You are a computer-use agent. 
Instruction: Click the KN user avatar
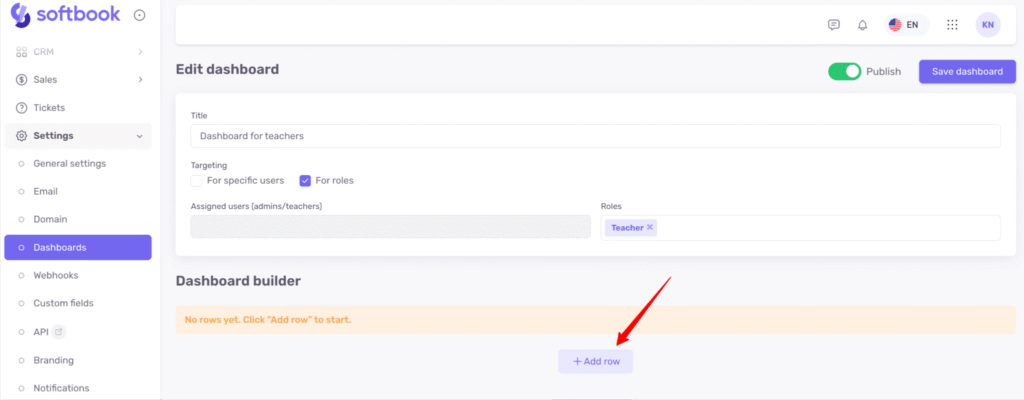[x=988, y=25]
